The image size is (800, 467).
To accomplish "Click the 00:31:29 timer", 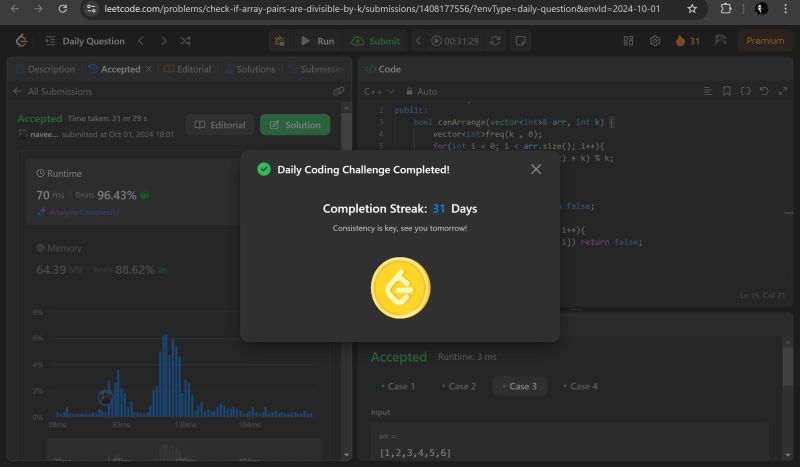I will pos(455,41).
